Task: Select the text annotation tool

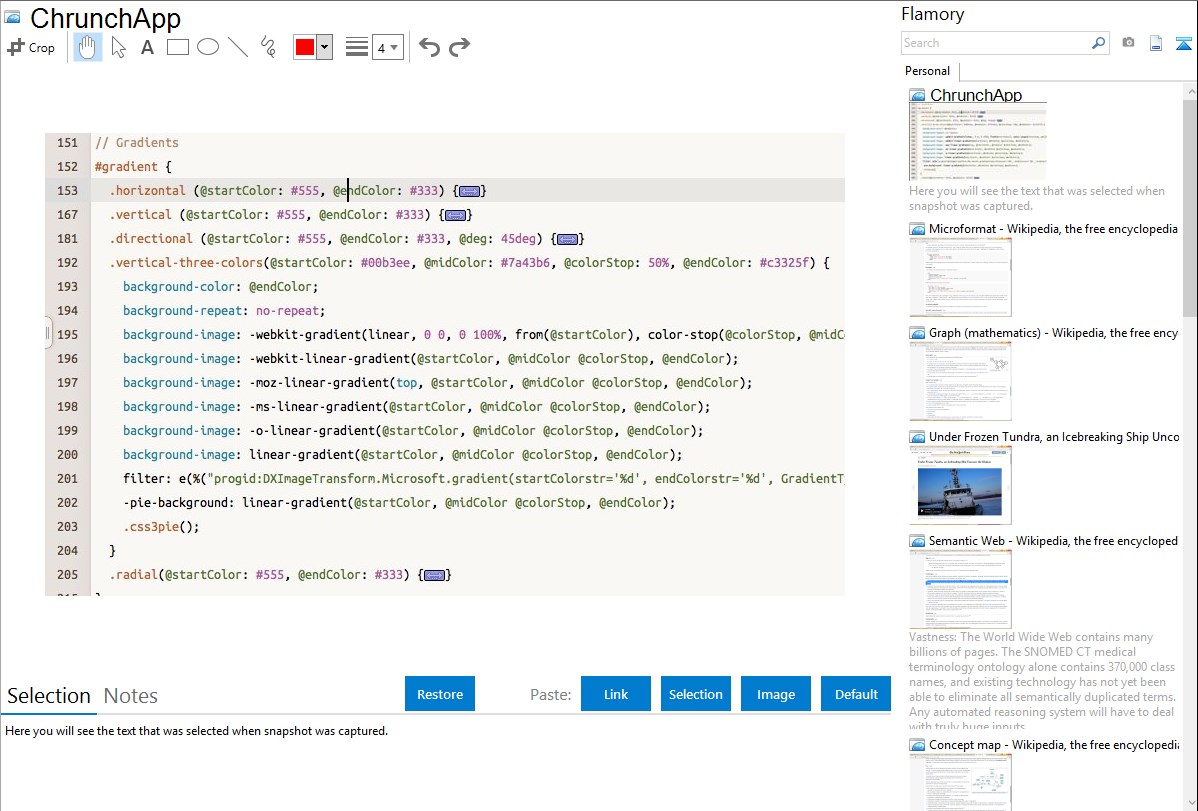Action: (x=147, y=47)
